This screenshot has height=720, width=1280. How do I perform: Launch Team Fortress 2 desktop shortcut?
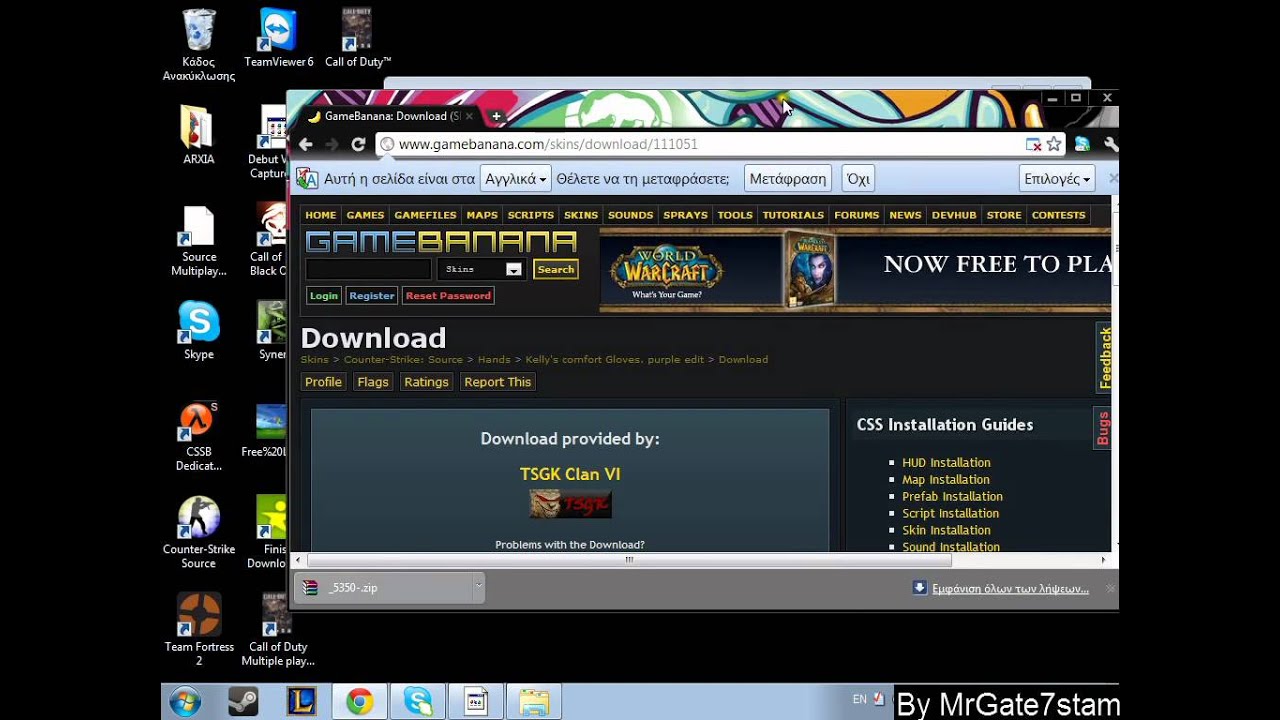(x=199, y=629)
